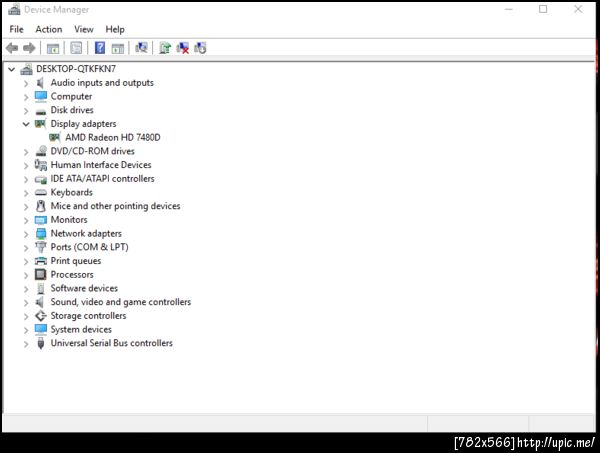Select Sound, video and game controllers label
600x453 pixels.
point(121,302)
